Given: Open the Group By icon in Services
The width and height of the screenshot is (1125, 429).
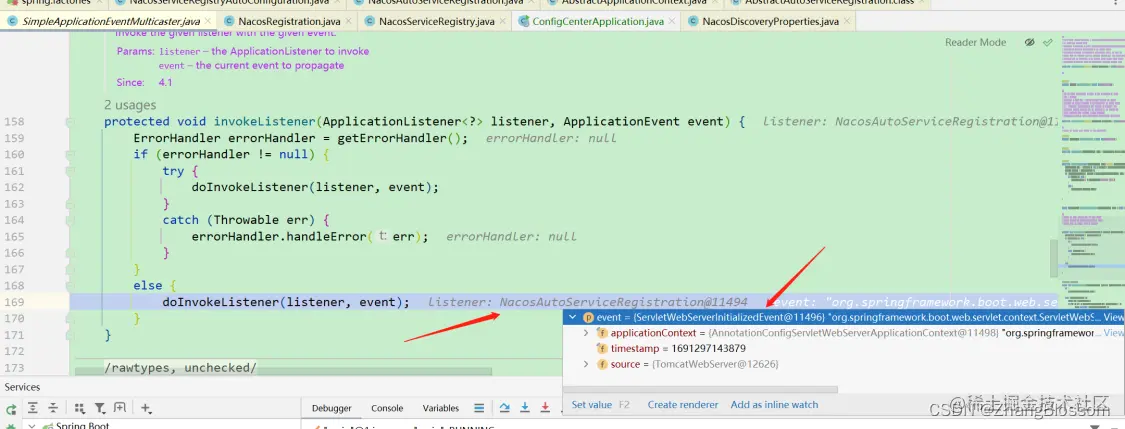Looking at the screenshot, I should pos(80,408).
